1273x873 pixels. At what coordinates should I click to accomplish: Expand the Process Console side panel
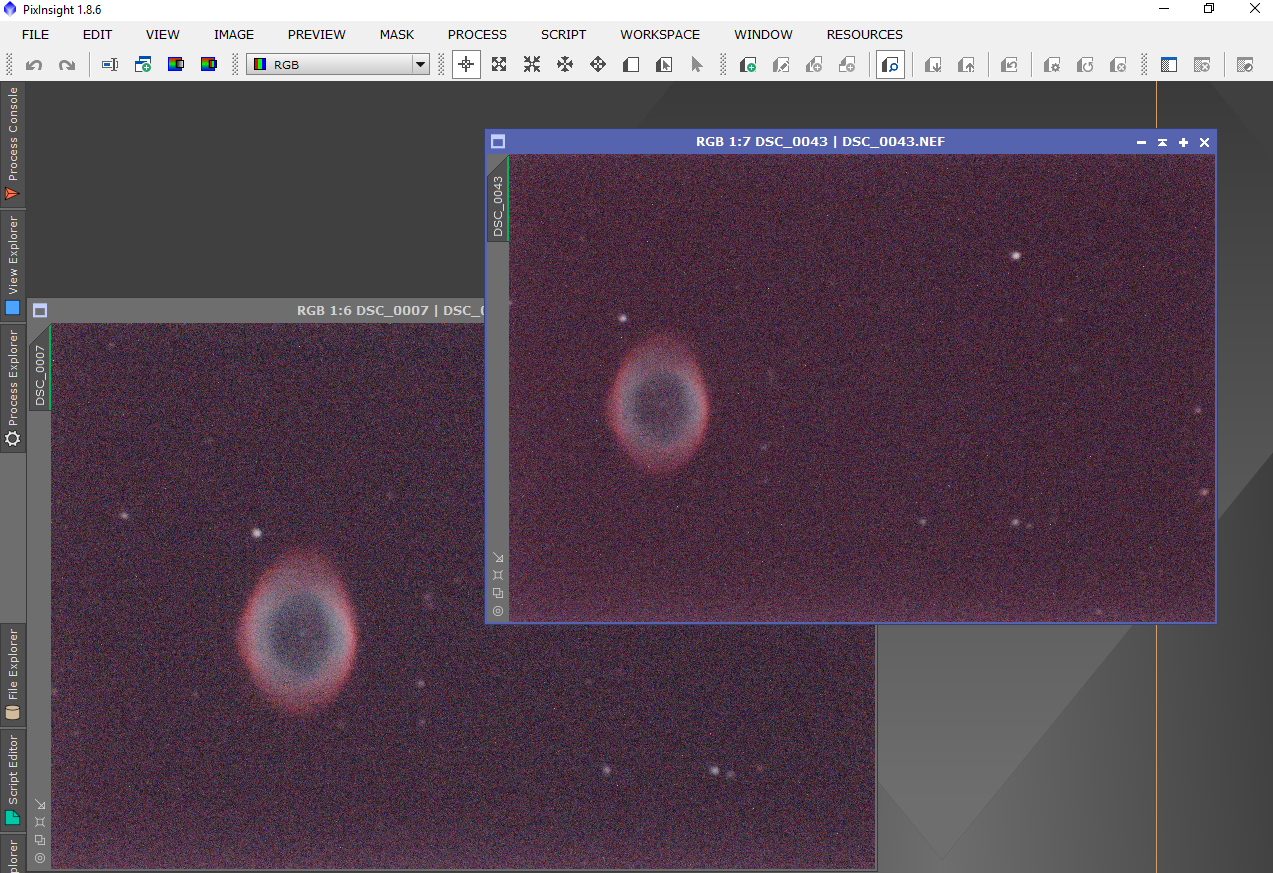point(13,143)
